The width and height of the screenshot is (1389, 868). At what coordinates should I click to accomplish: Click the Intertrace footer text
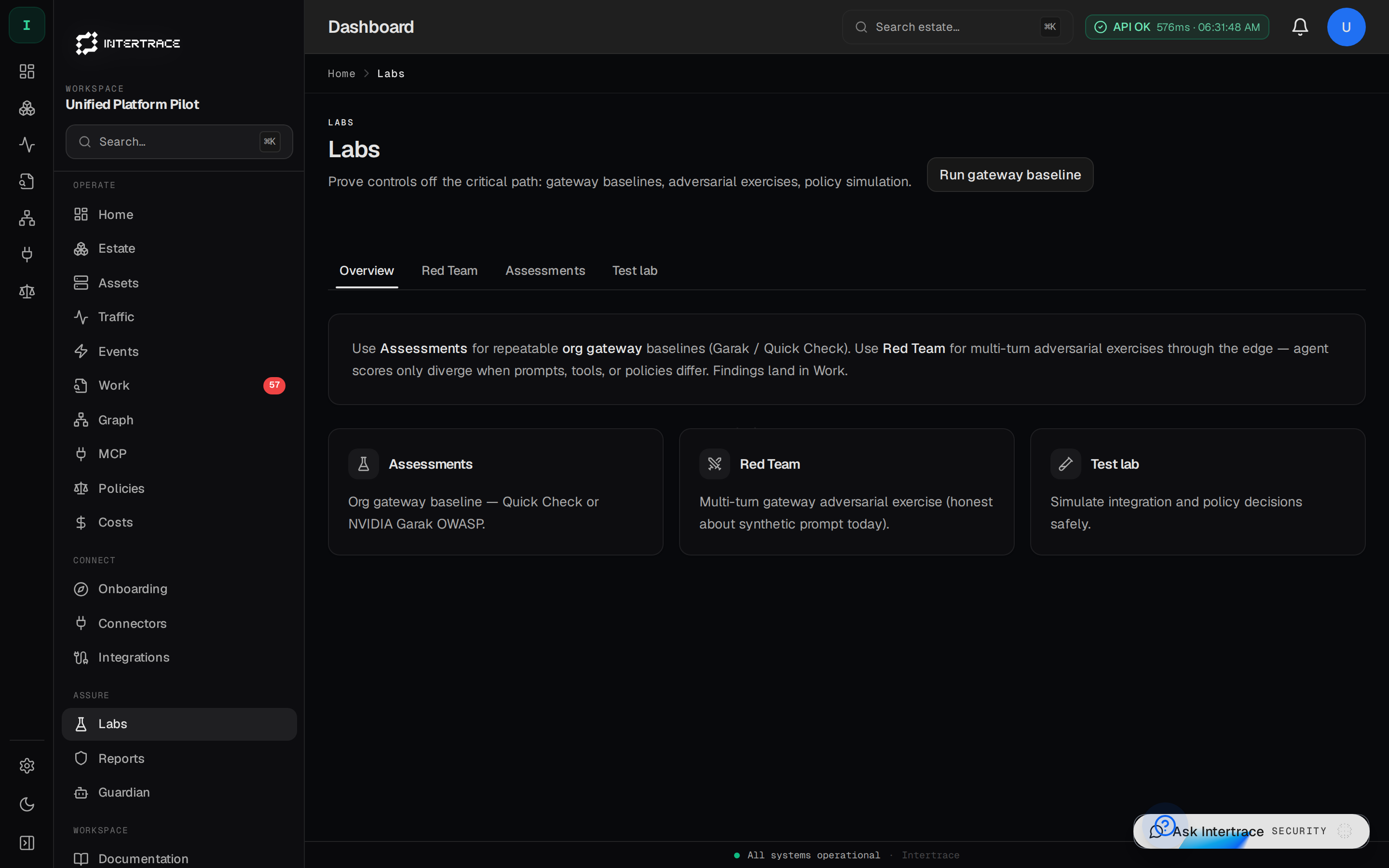coord(930,855)
